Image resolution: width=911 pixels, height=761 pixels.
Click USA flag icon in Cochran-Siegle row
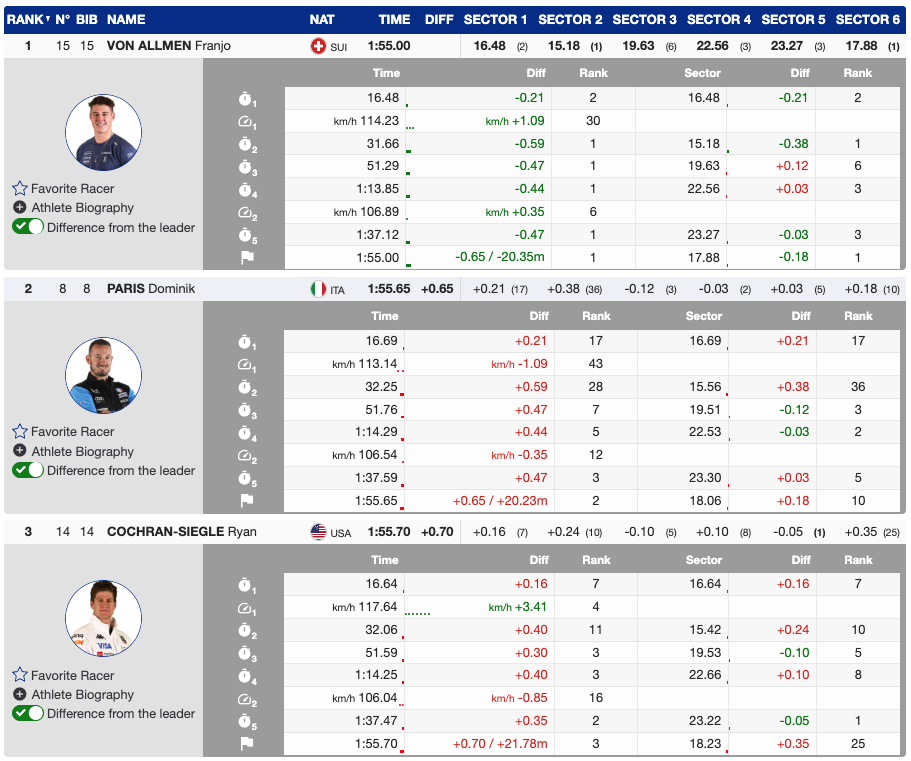[319, 532]
